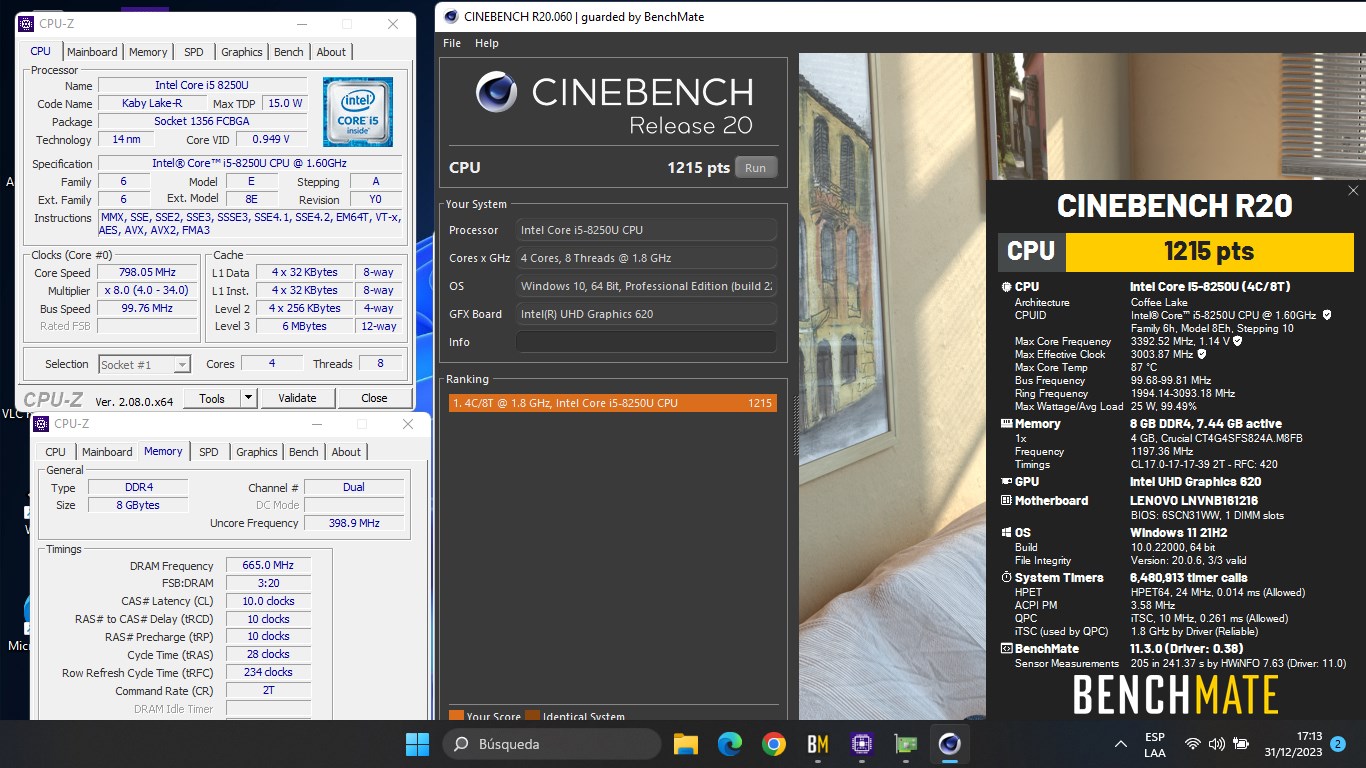This screenshot has width=1366, height=768.
Task: Open the Mainboard tab in the upper CPU-Z window
Action: point(92,52)
